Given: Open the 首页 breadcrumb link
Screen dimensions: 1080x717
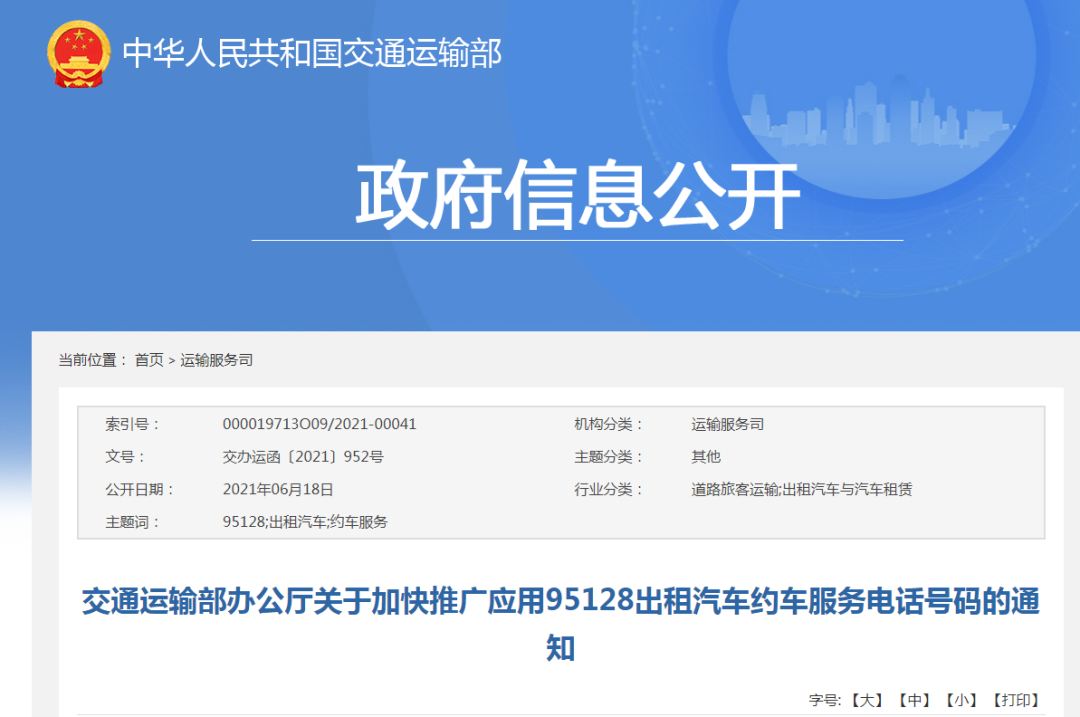Looking at the screenshot, I should (149, 360).
